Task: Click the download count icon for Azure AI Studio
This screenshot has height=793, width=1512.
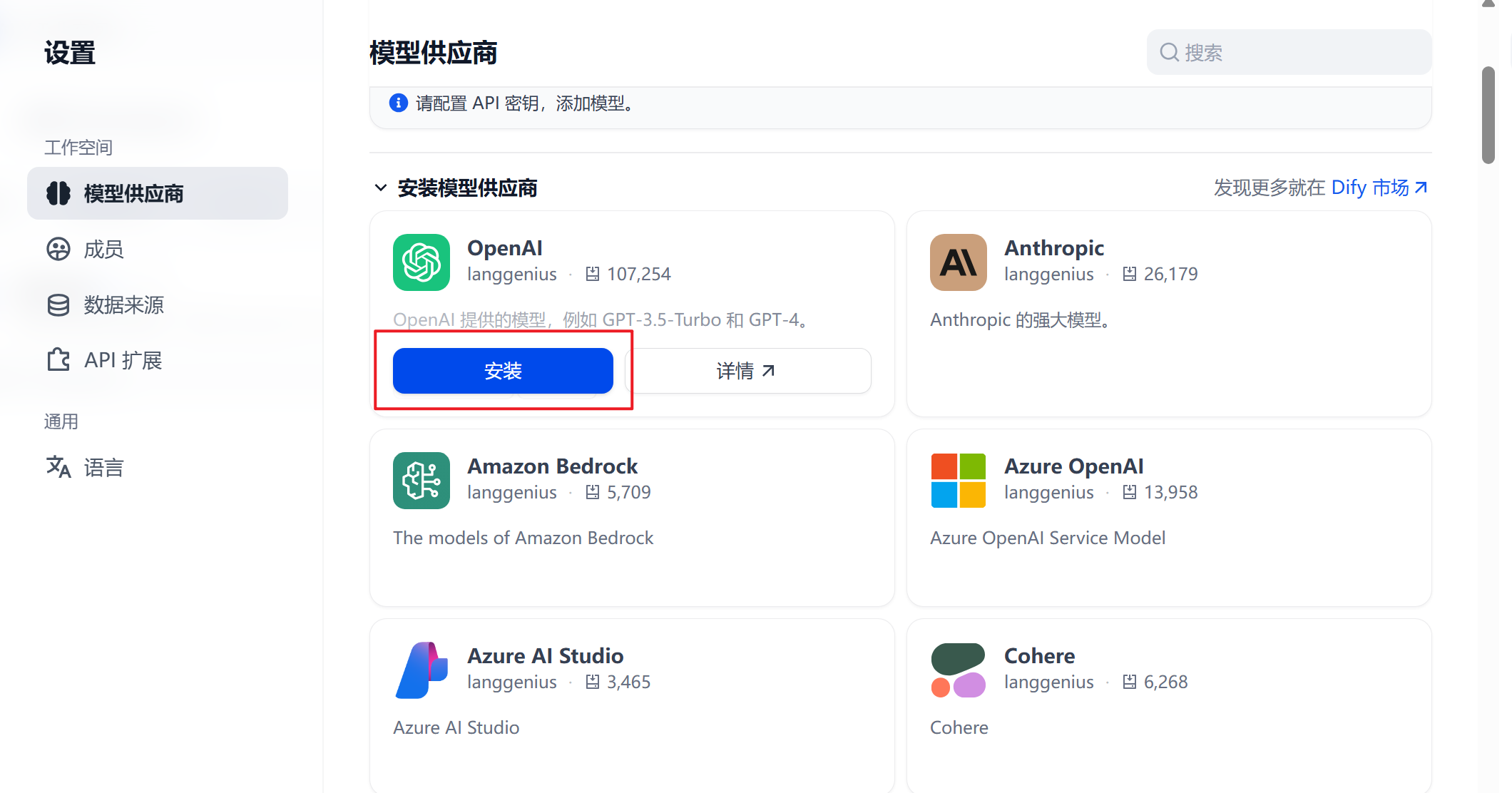Action: coord(593,682)
